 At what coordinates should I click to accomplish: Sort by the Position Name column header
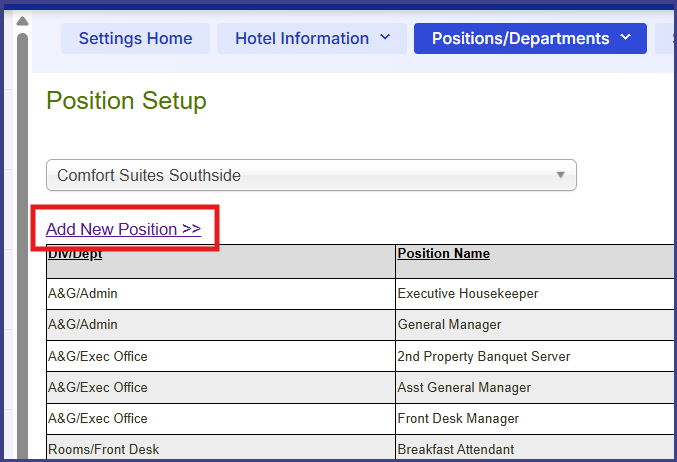pyautogui.click(x=443, y=254)
